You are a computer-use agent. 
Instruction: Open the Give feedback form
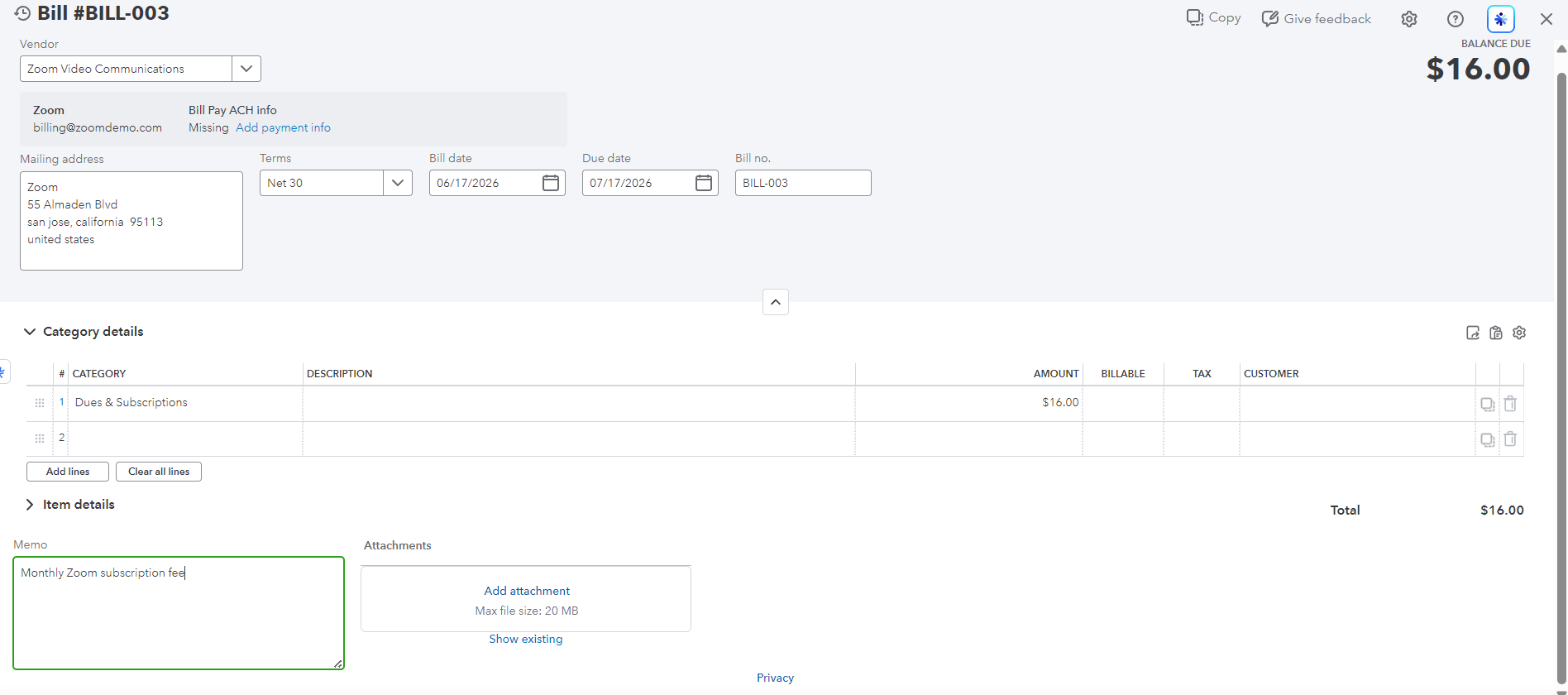1316,18
